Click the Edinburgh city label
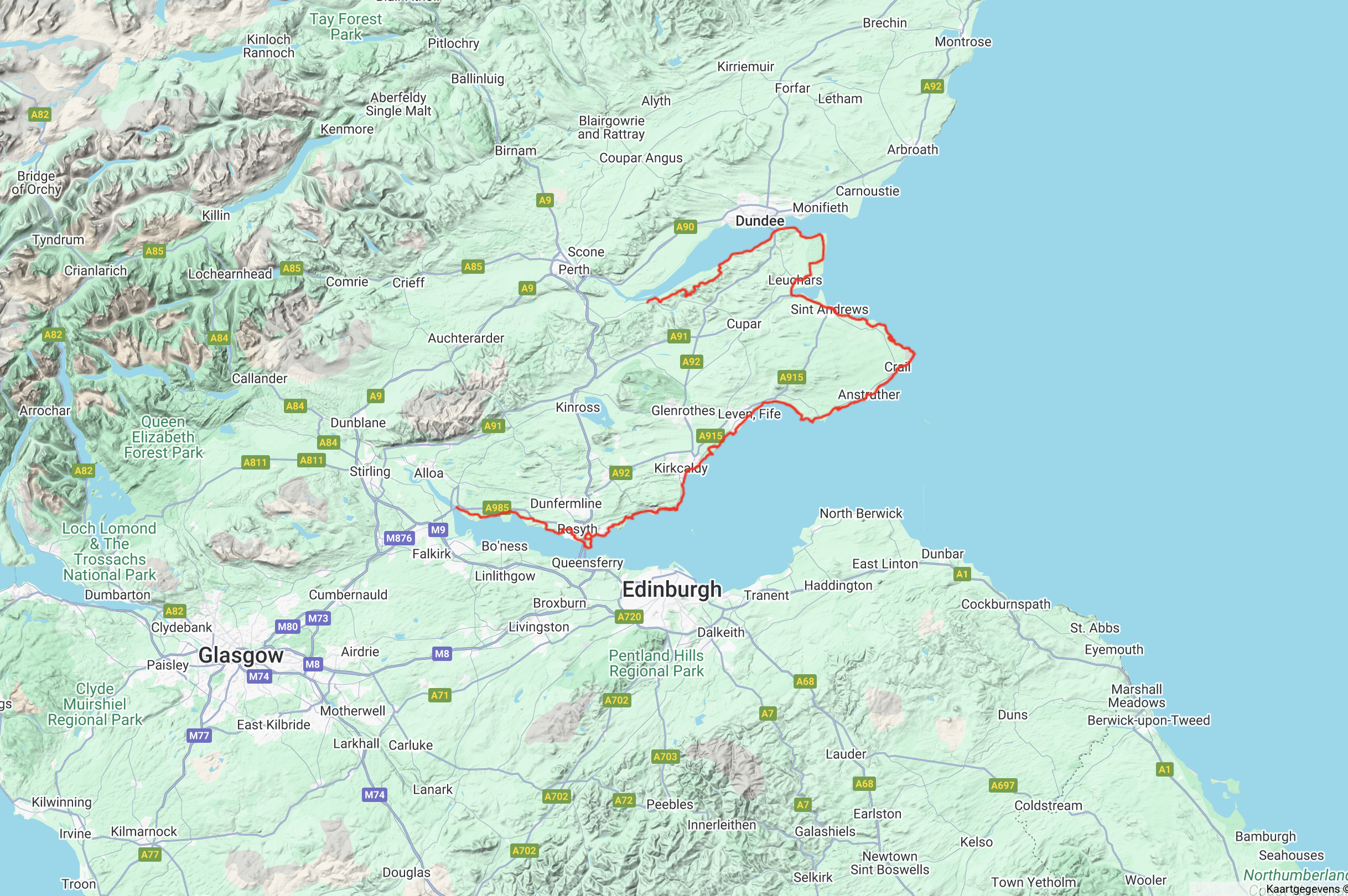Image resolution: width=1348 pixels, height=896 pixels. pyautogui.click(x=672, y=589)
